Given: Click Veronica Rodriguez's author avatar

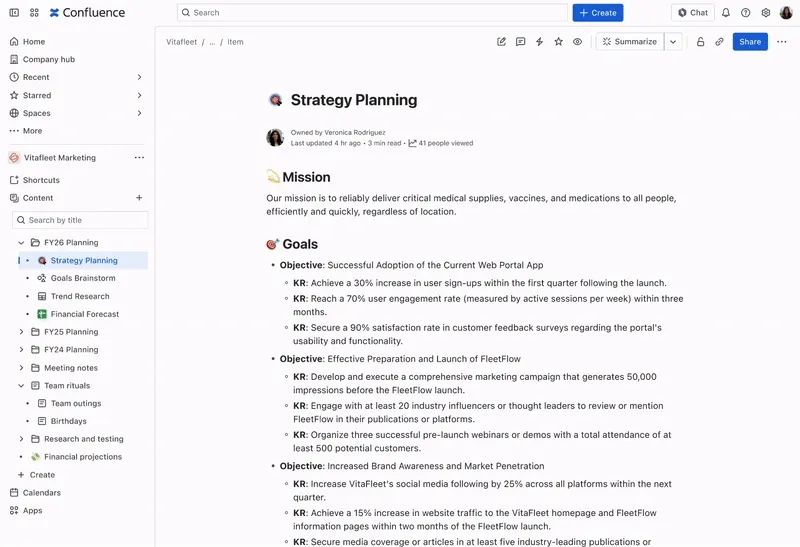Looking at the screenshot, I should pos(275,138).
